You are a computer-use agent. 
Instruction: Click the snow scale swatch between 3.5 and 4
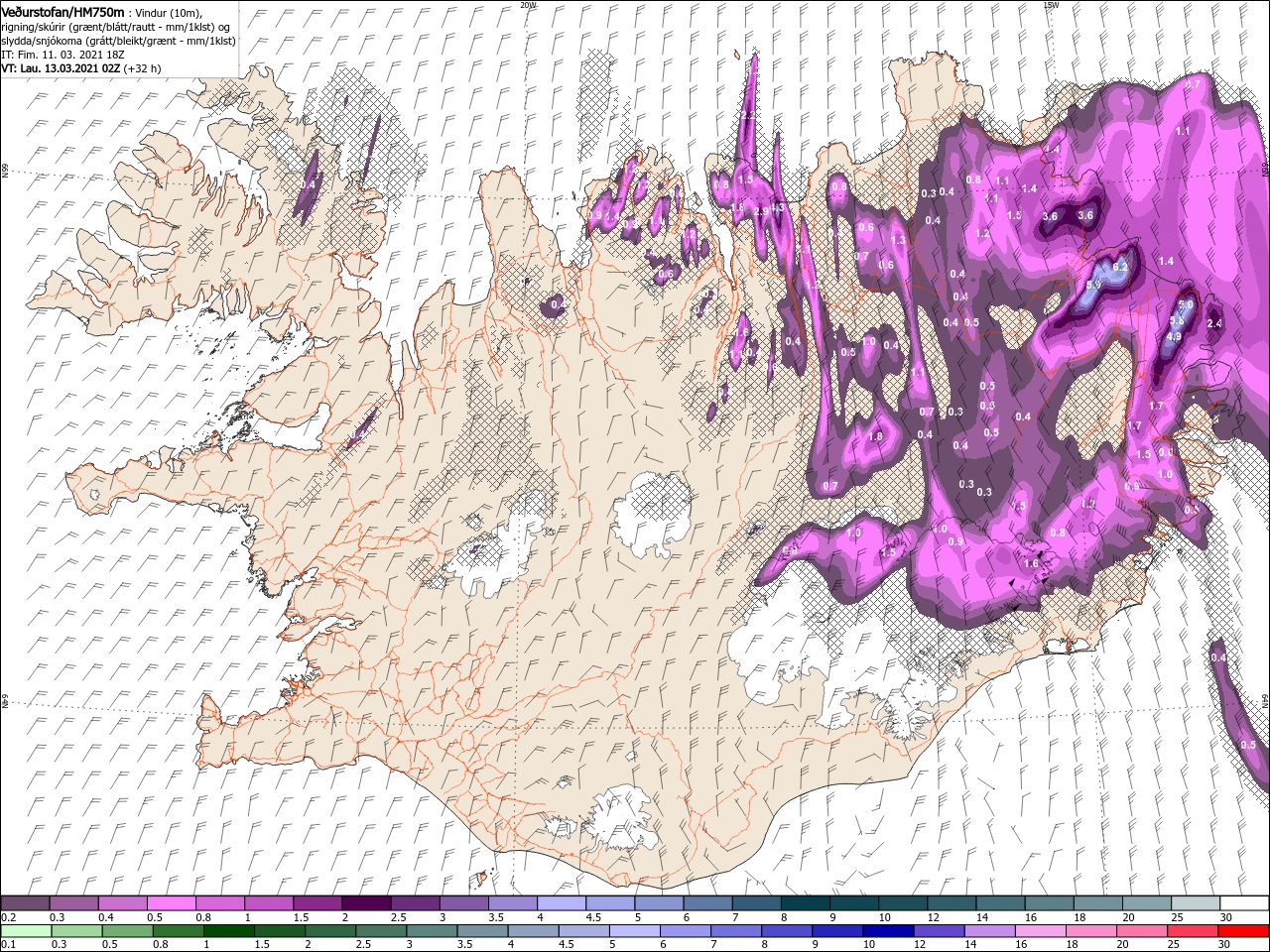pos(512,903)
